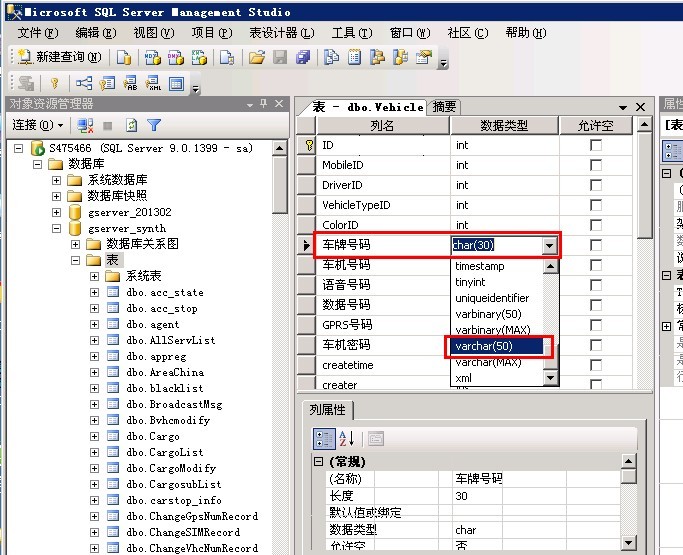Click the refresh icon in Object Explorer

[x=131, y=125]
